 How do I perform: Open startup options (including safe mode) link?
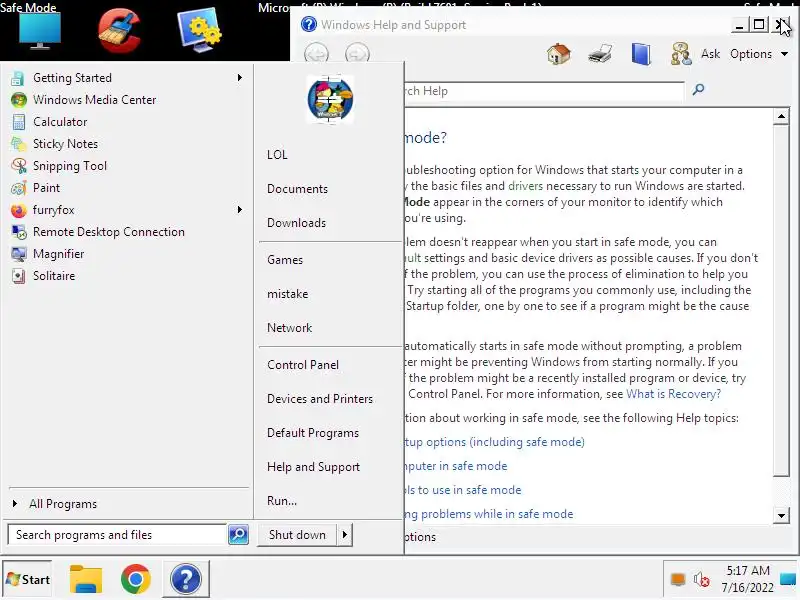point(494,442)
